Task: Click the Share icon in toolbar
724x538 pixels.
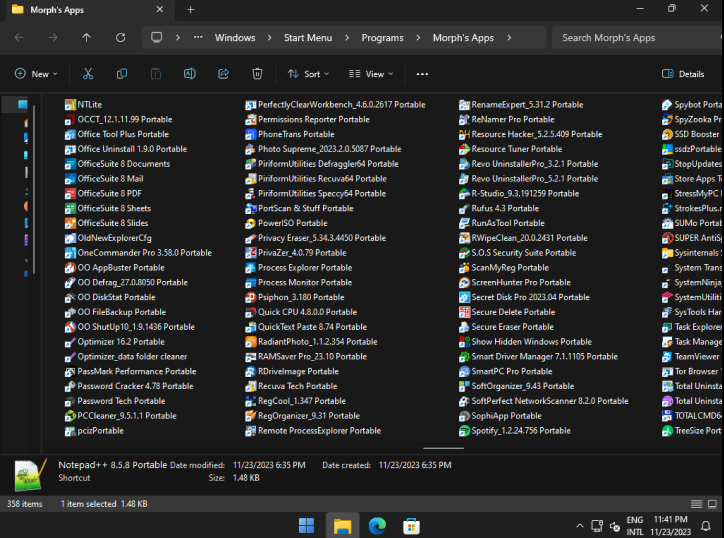Action: click(223, 74)
